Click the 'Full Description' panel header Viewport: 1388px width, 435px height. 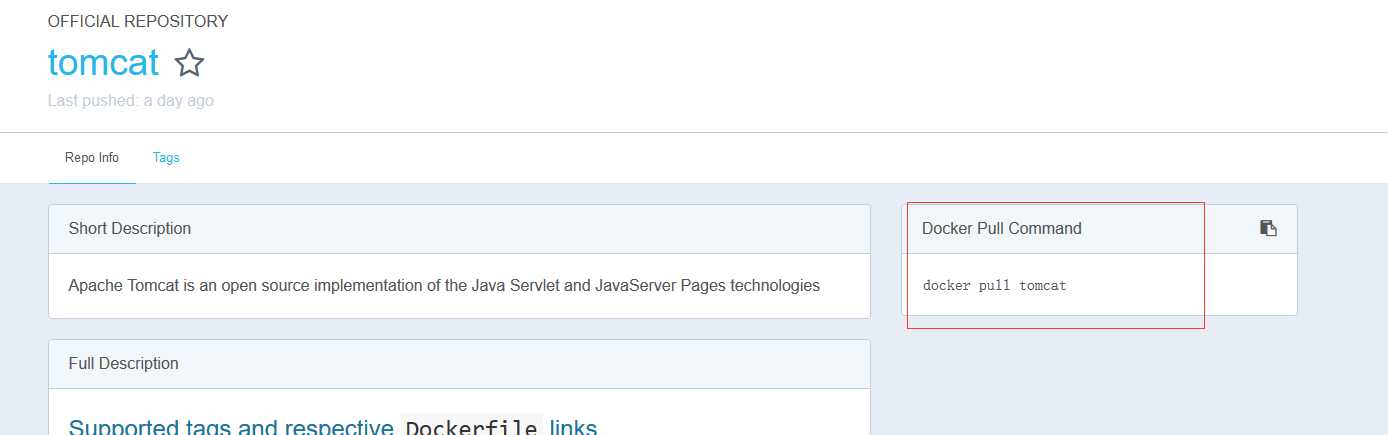tap(459, 364)
